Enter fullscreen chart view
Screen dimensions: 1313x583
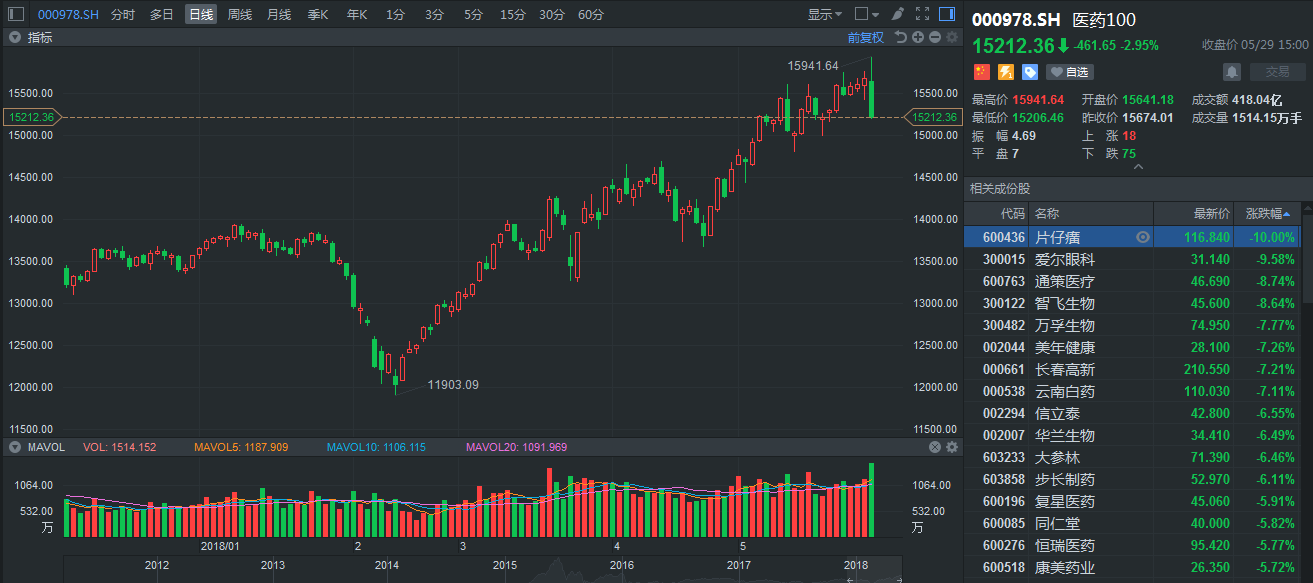pos(922,14)
